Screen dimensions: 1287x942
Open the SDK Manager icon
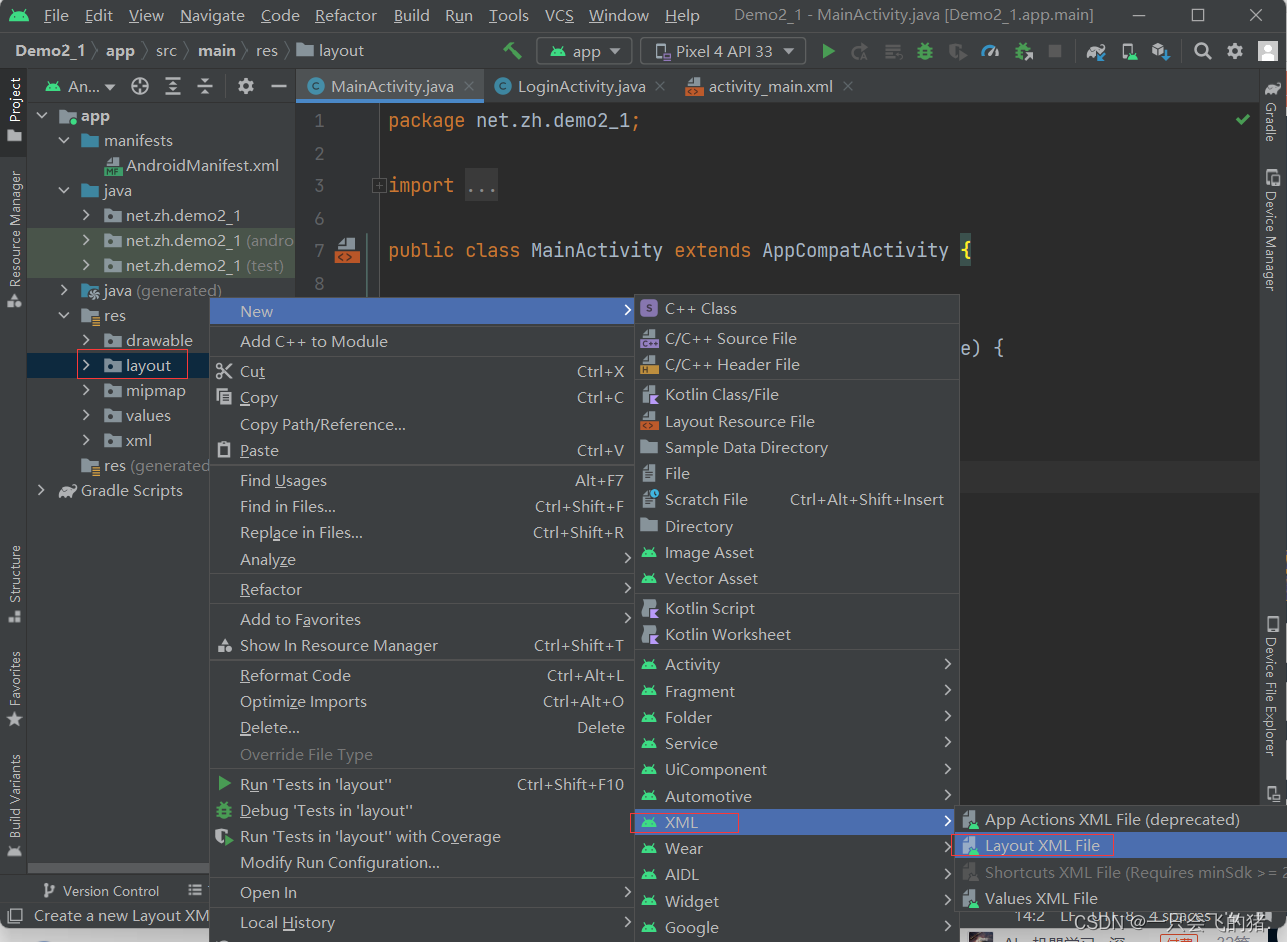(x=1160, y=51)
